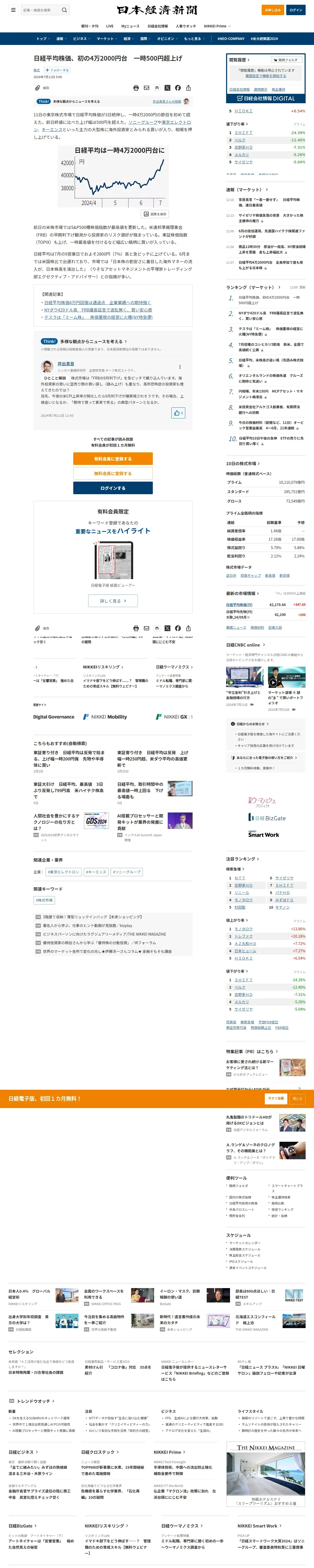Viewport: 314px width, 1568px height.
Task: Click THE NIKKEI MAGAZINE resort image
Action: [266, 1474]
